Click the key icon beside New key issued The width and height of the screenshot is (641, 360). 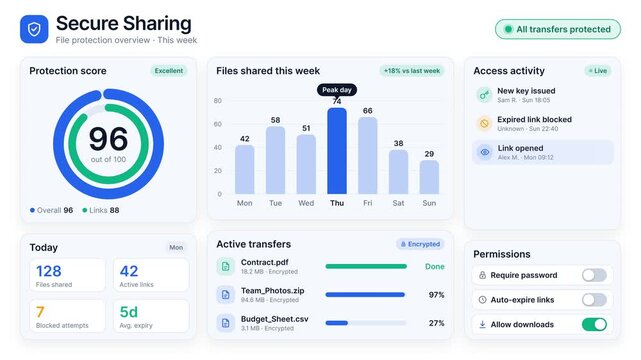(x=484, y=95)
